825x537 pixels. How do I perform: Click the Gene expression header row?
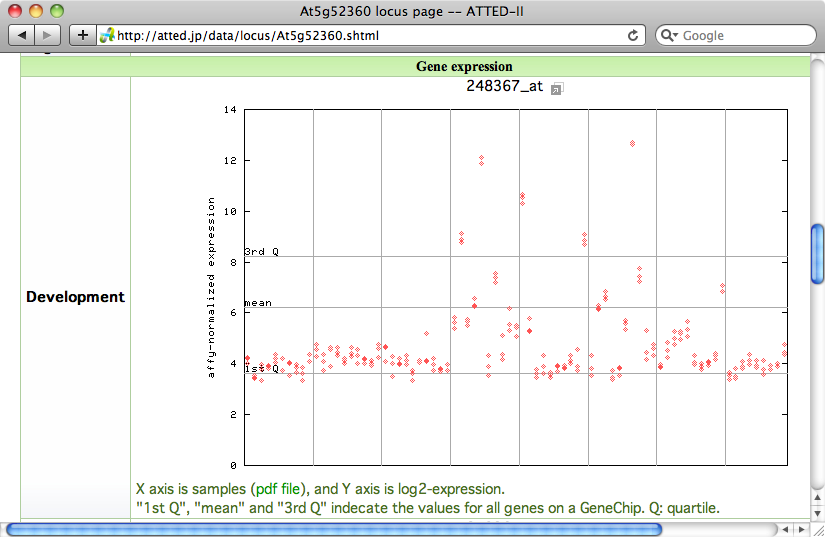point(463,67)
